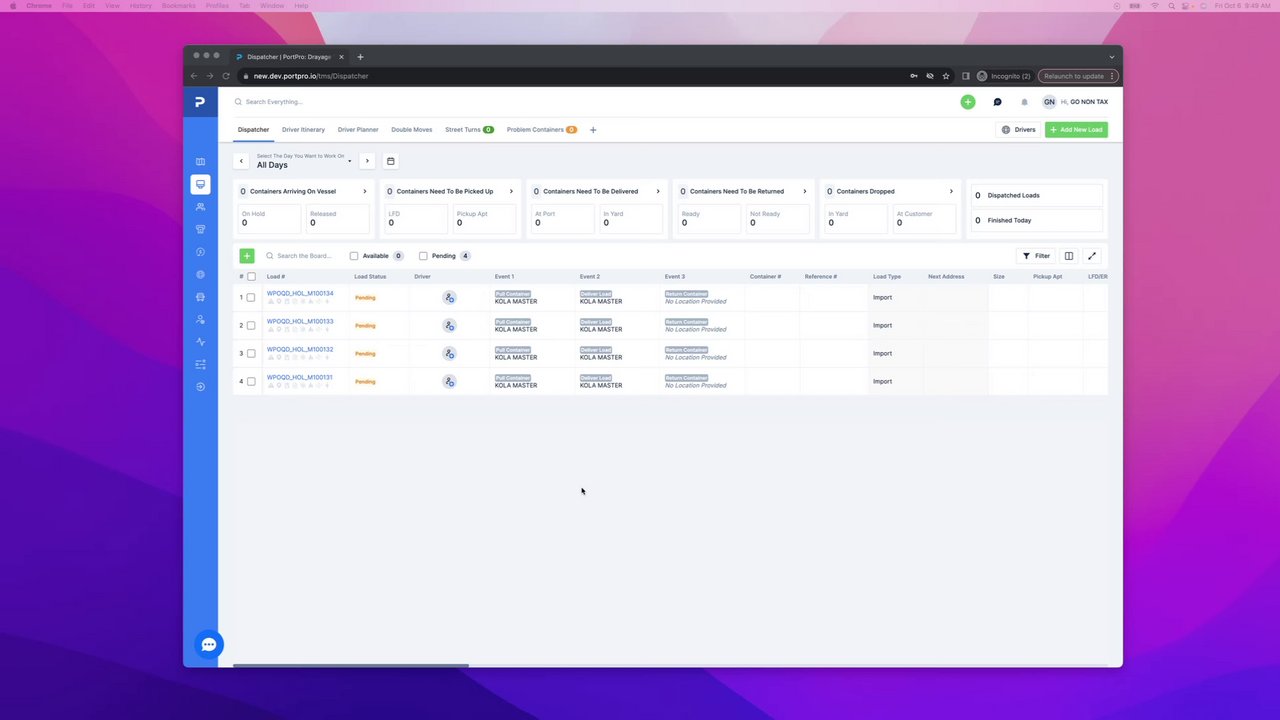Click the Drivers button
The height and width of the screenshot is (720, 1280).
tap(1018, 130)
